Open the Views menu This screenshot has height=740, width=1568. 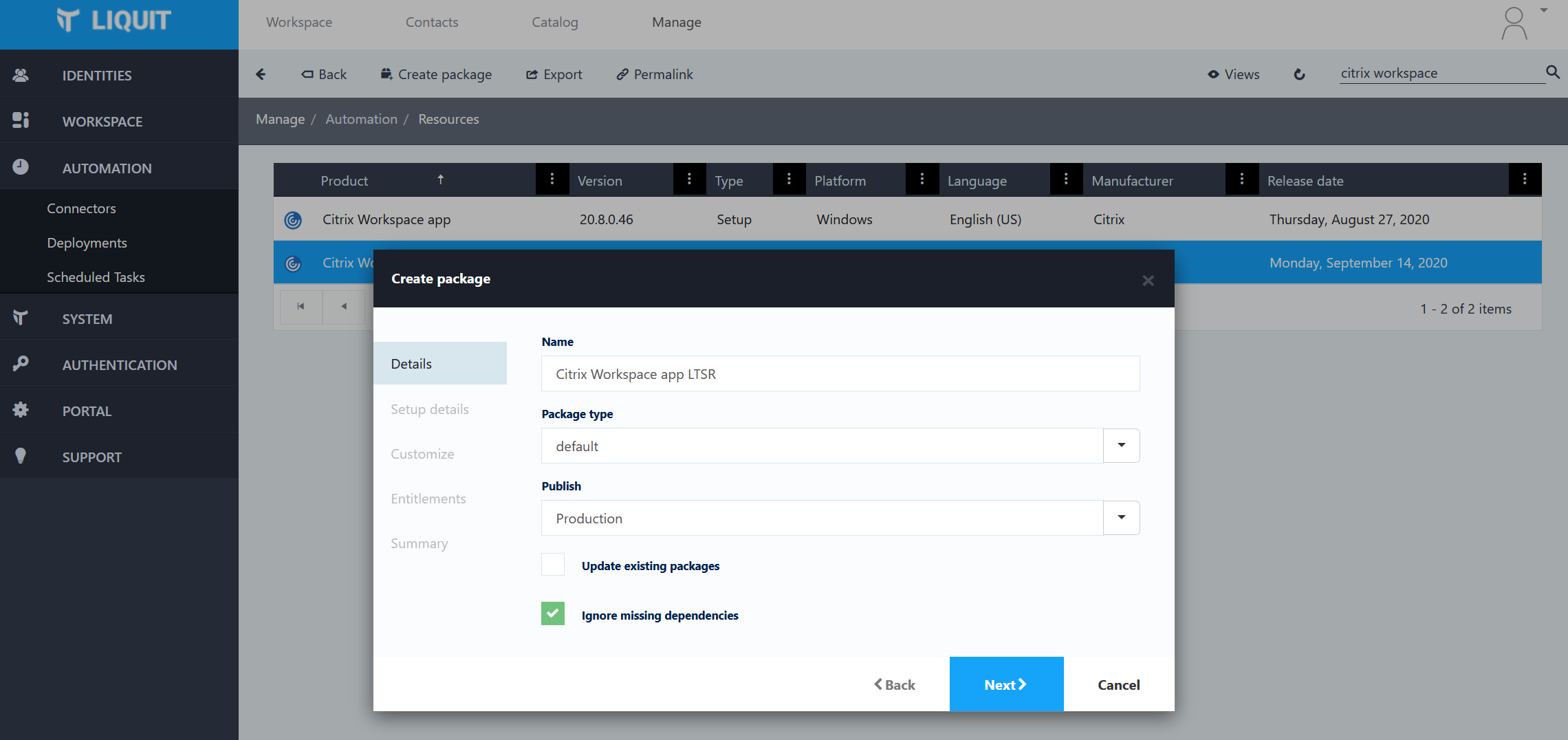1234,74
